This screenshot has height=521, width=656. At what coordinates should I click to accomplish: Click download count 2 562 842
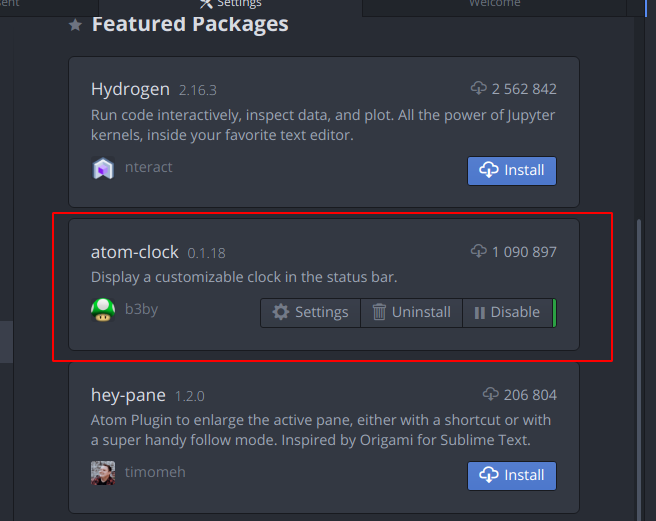click(x=524, y=89)
